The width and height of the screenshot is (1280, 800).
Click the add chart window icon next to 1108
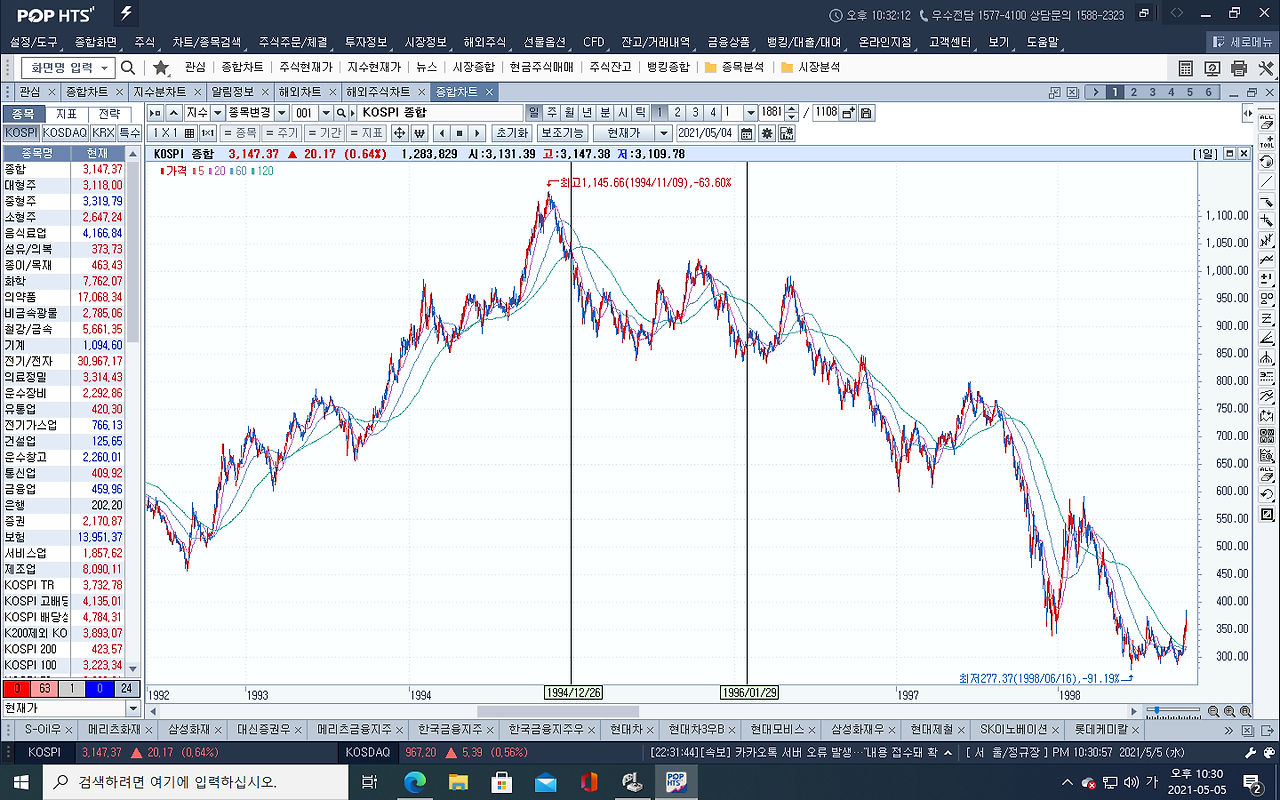848,113
